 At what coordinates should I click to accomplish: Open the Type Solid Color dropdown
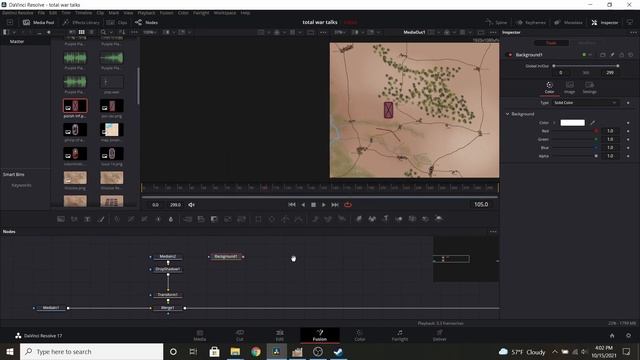[585, 103]
